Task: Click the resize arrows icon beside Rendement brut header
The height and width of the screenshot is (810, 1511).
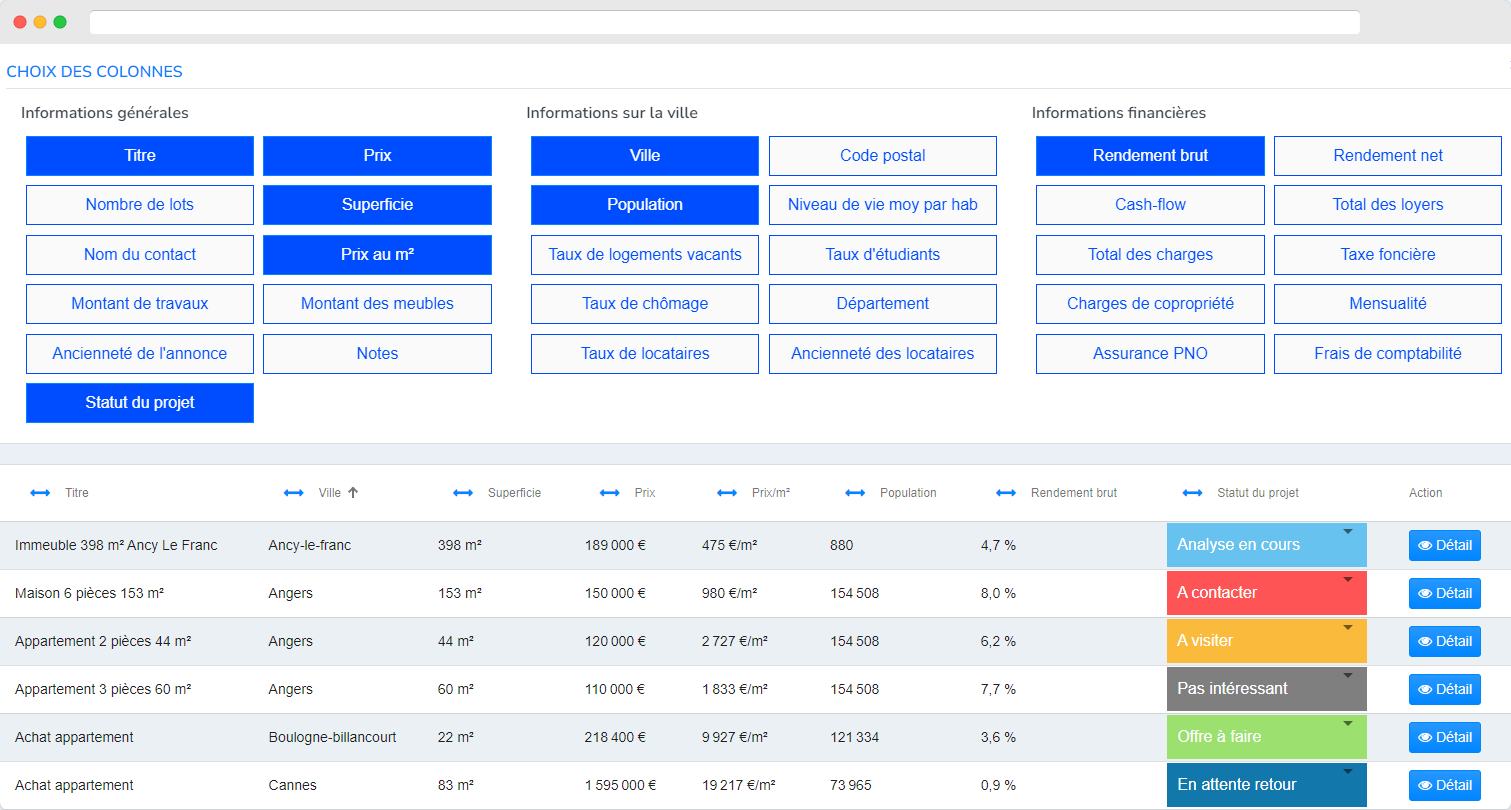Action: pyautogui.click(x=1005, y=492)
